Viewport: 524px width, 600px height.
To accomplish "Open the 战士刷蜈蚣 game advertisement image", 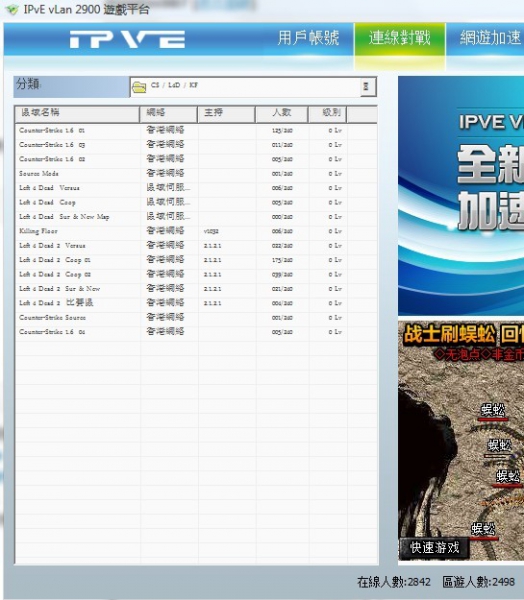I will (461, 441).
